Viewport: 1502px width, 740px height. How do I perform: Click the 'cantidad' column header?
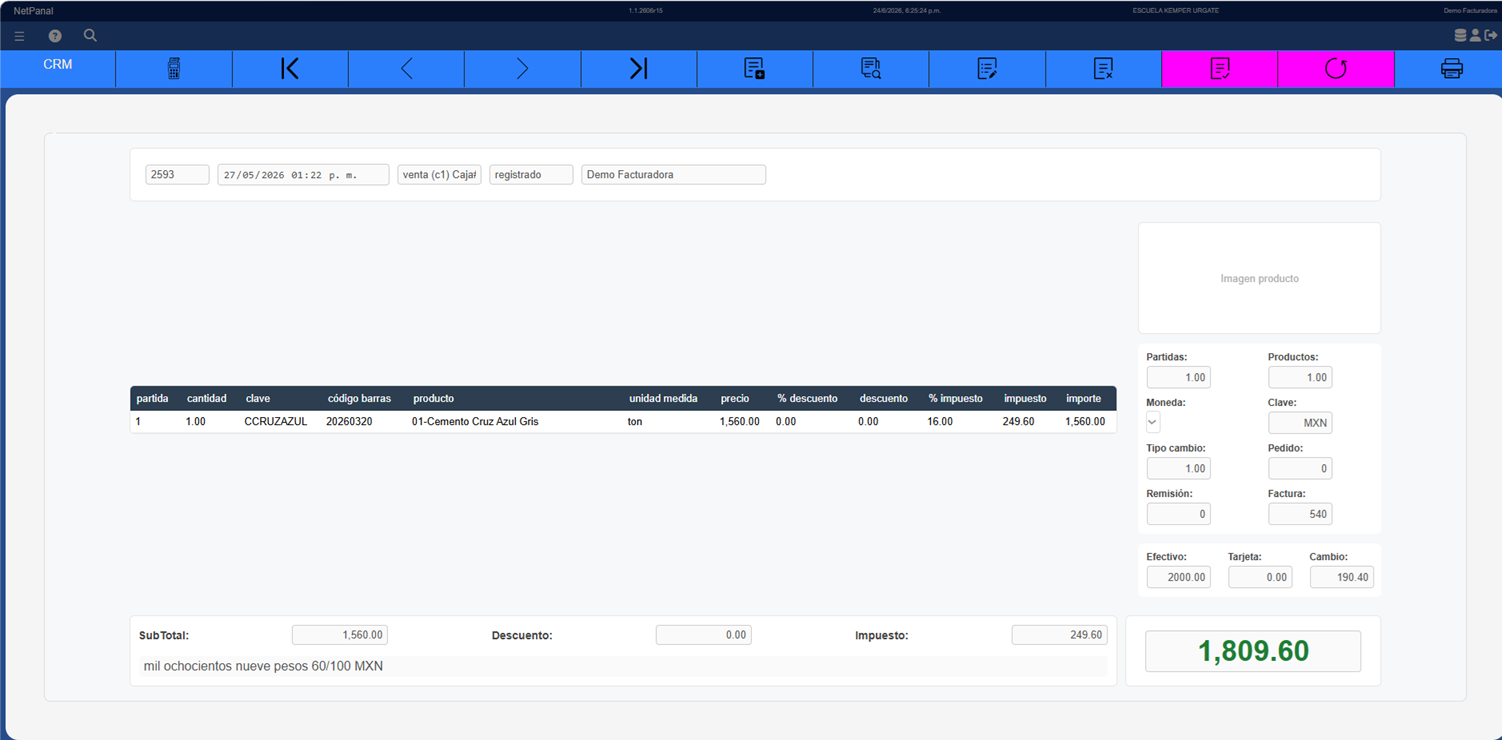click(x=206, y=398)
